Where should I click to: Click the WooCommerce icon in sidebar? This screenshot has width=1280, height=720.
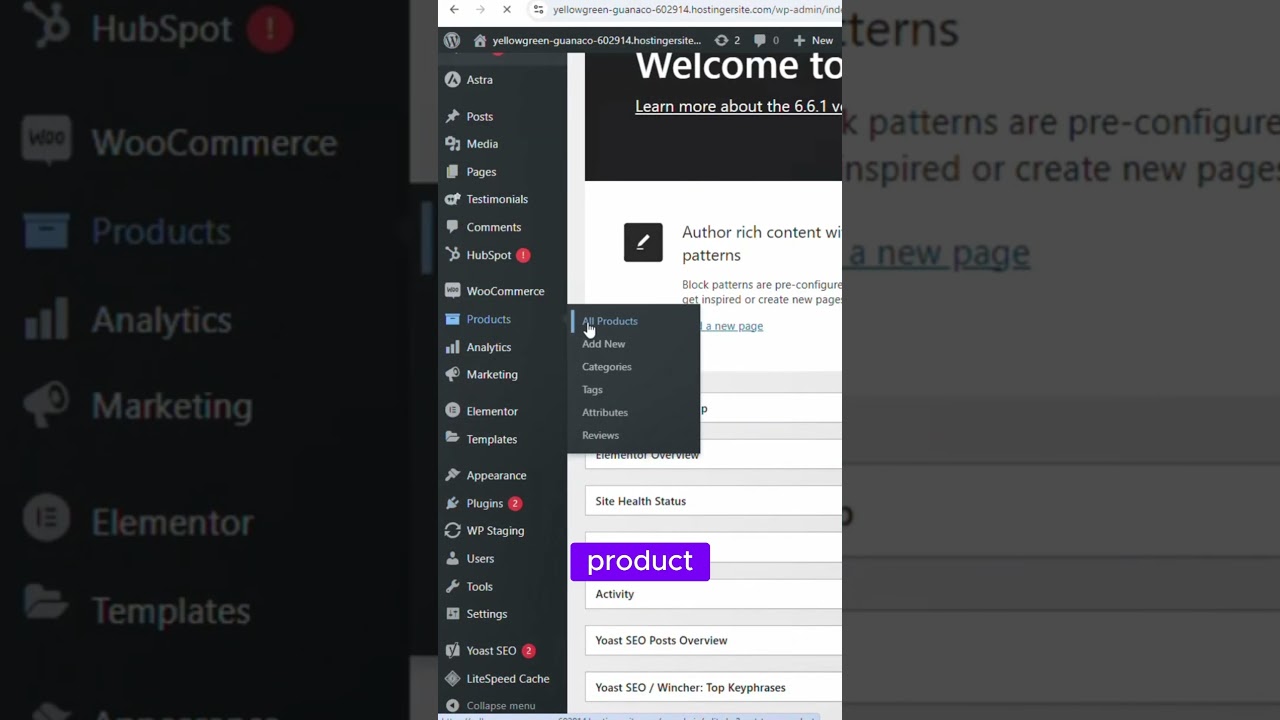tap(453, 291)
